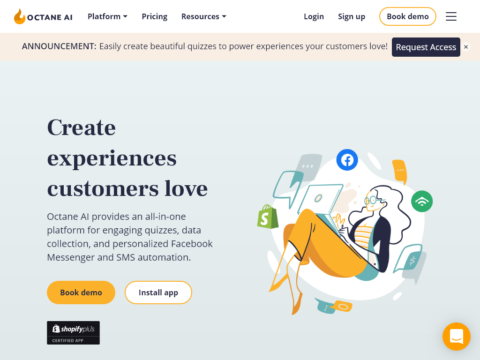Click the Sign up link
Screen dimensions: 480x360
(351, 16)
